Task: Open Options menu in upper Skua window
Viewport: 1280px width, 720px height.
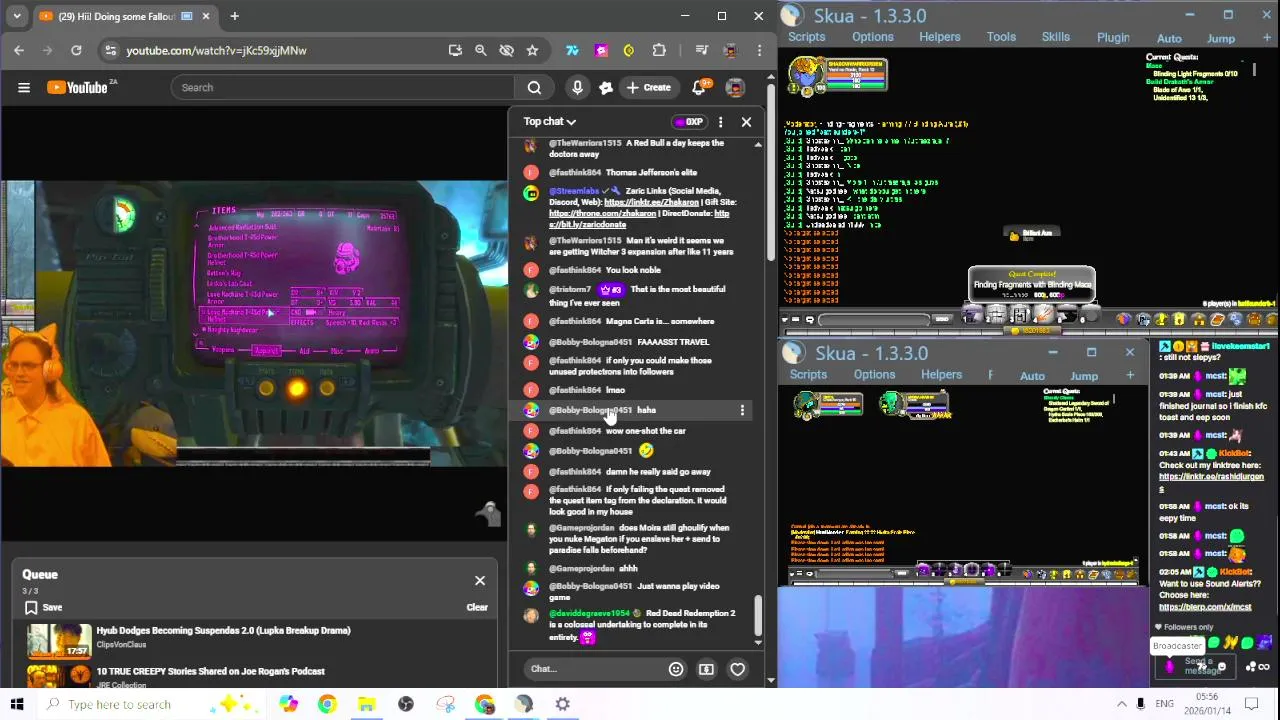Action: tap(873, 37)
